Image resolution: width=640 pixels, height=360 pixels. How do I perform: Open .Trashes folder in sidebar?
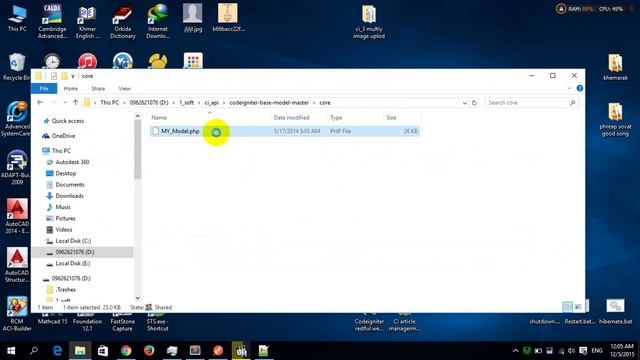[x=66, y=289]
